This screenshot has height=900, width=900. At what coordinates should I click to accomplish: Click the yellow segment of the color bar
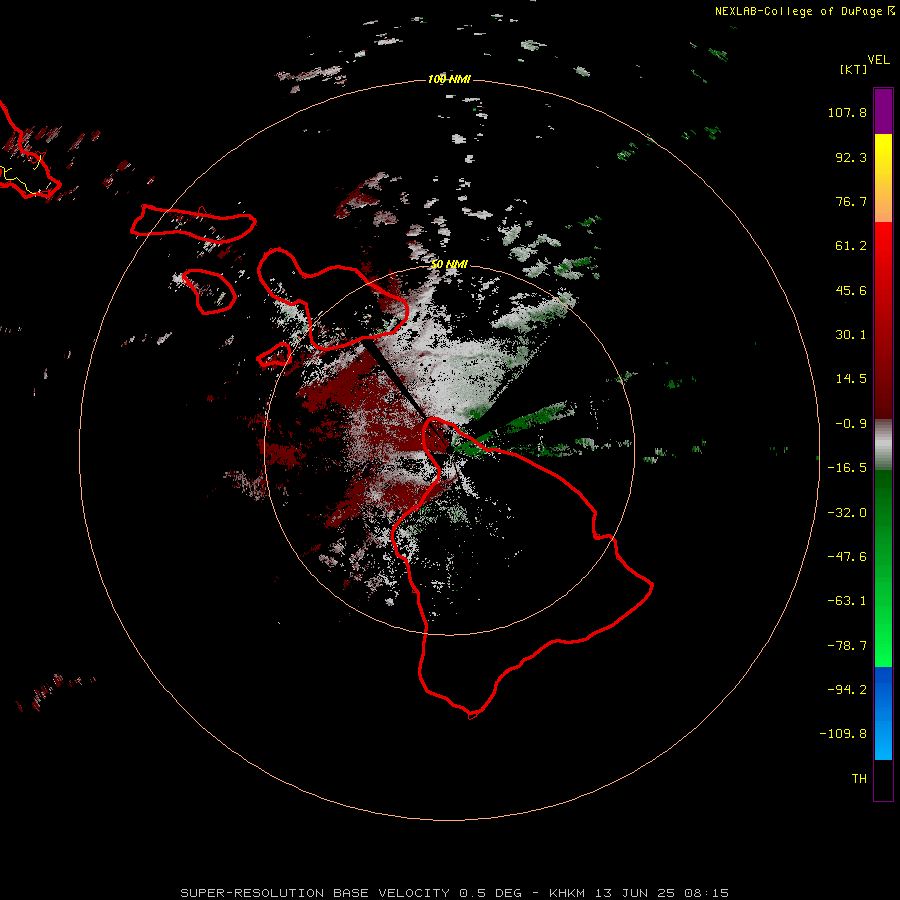pyautogui.click(x=883, y=158)
